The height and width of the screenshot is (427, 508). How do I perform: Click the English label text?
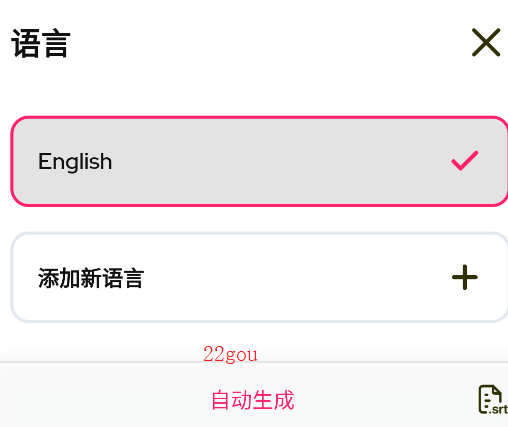[75, 162]
